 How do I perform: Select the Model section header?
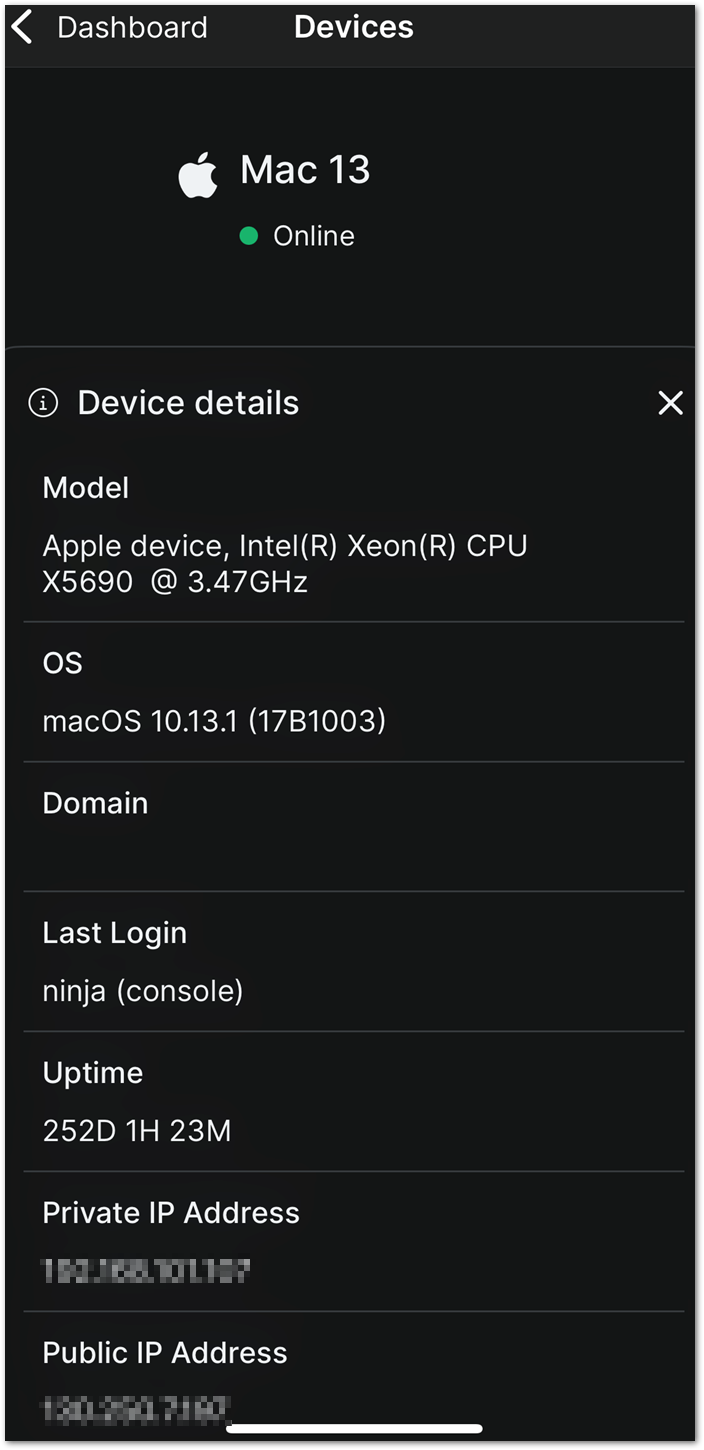coord(85,488)
